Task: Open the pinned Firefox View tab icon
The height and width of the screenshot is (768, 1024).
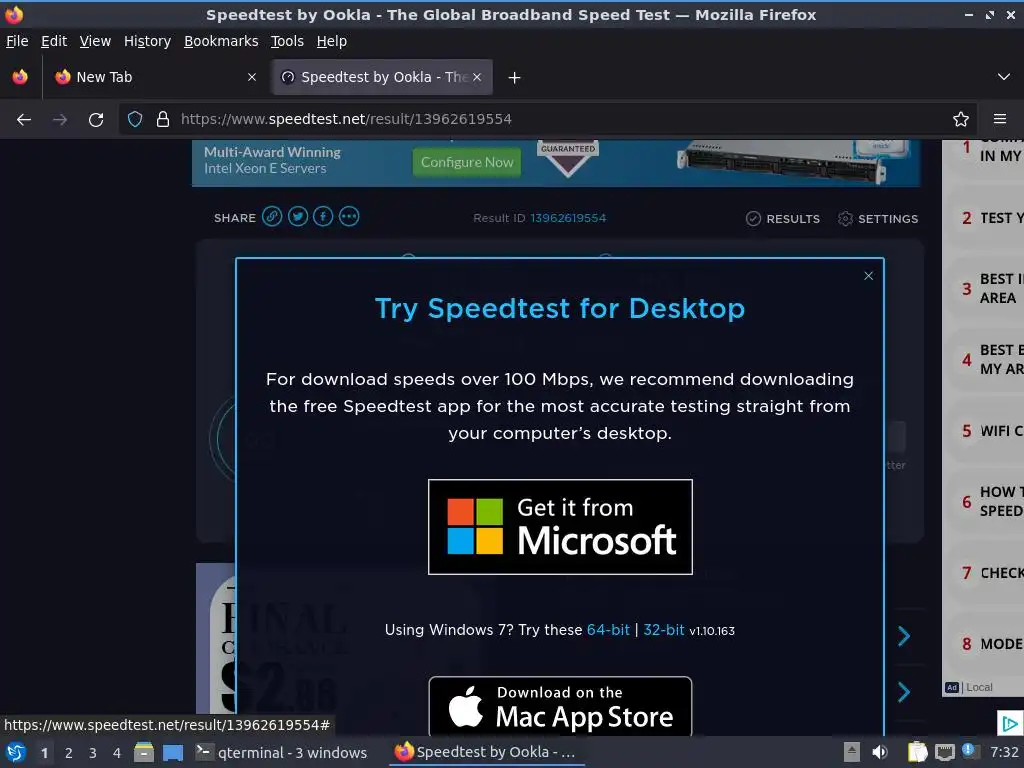Action: (20, 77)
